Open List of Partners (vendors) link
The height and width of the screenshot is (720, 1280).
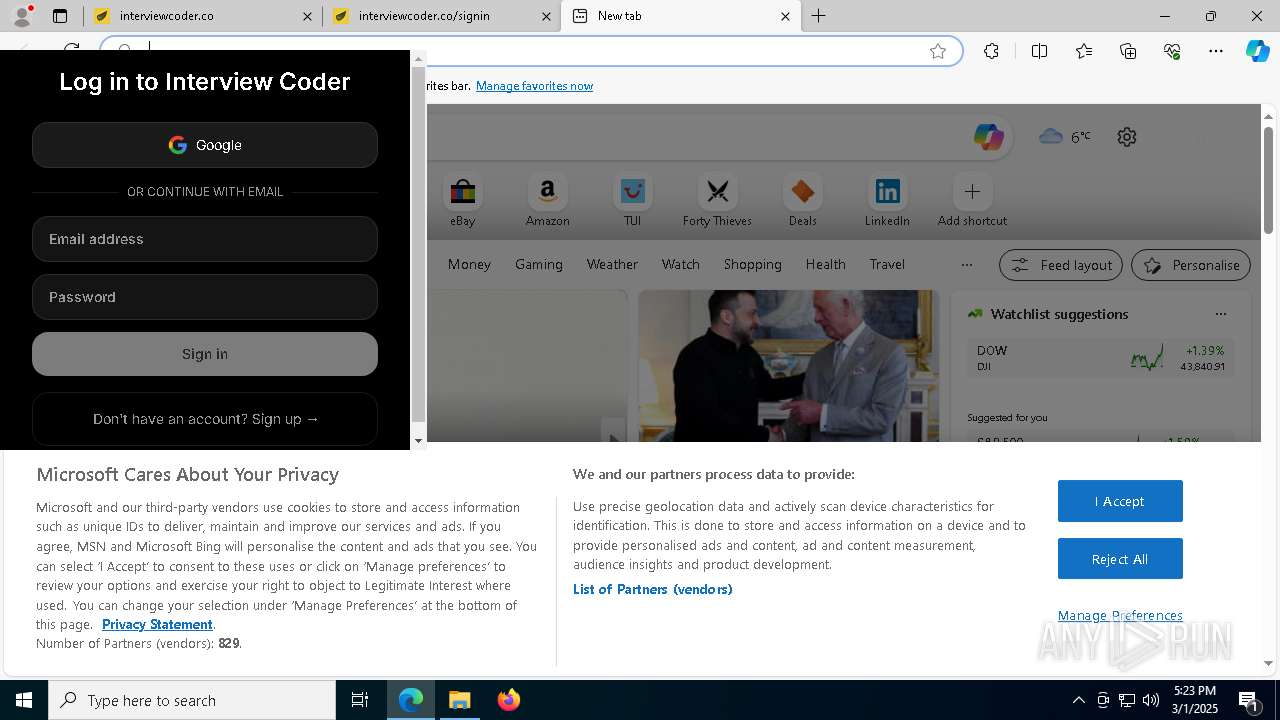[x=653, y=589]
